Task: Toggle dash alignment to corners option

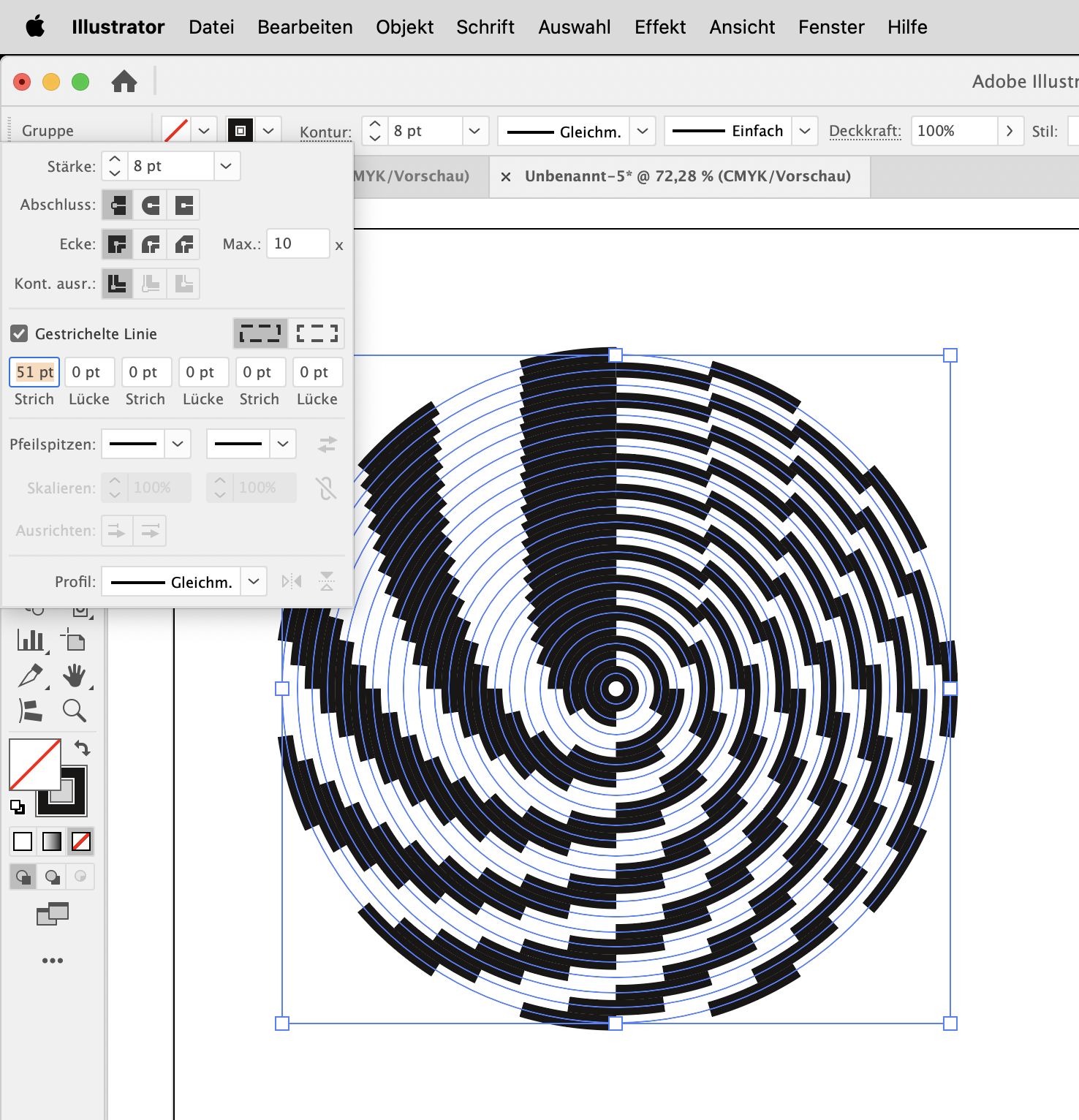Action: pos(317,333)
